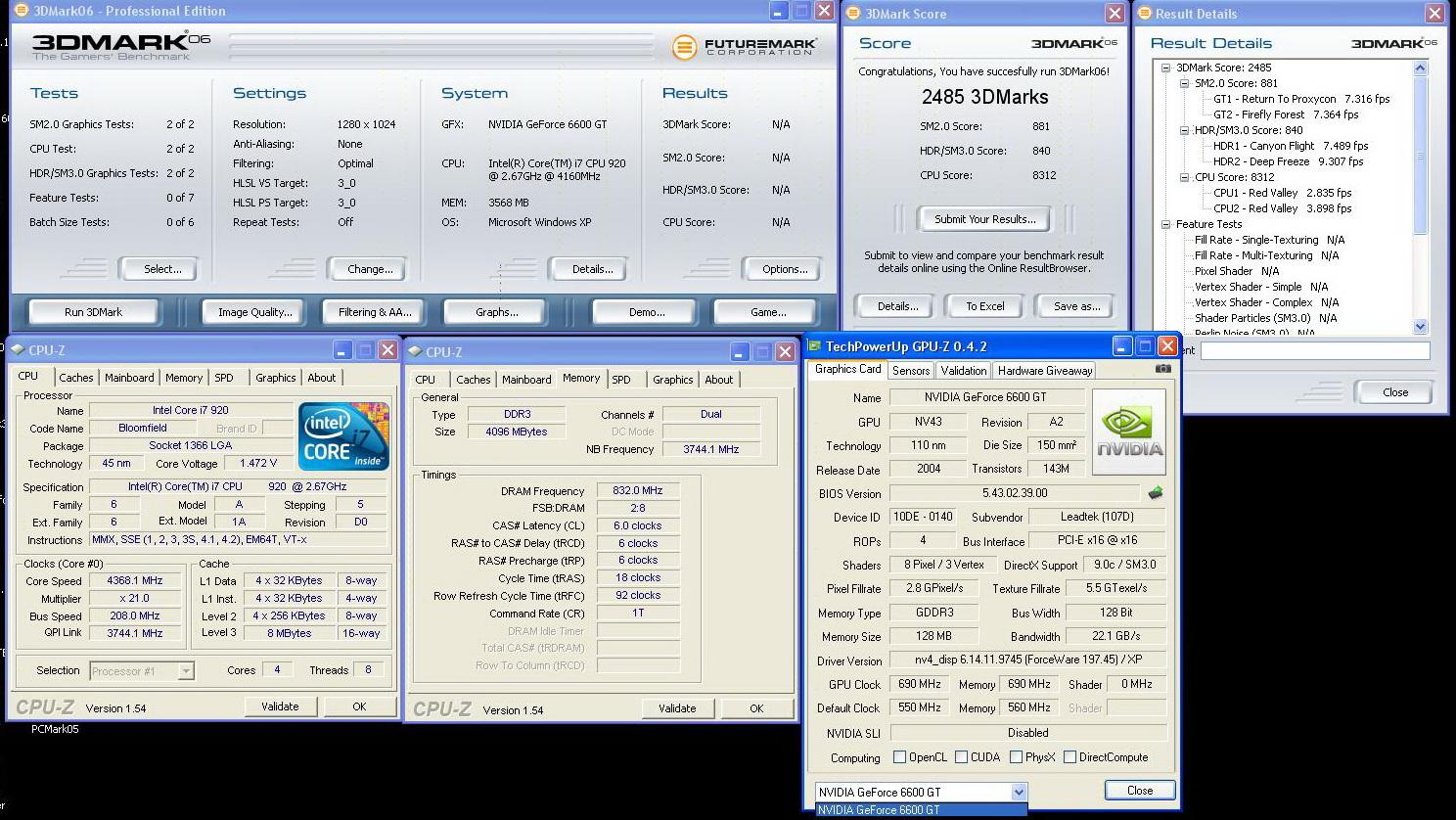
Task: Select CPU1 - Red Valley 2.835 fps row
Action: 1282,193
